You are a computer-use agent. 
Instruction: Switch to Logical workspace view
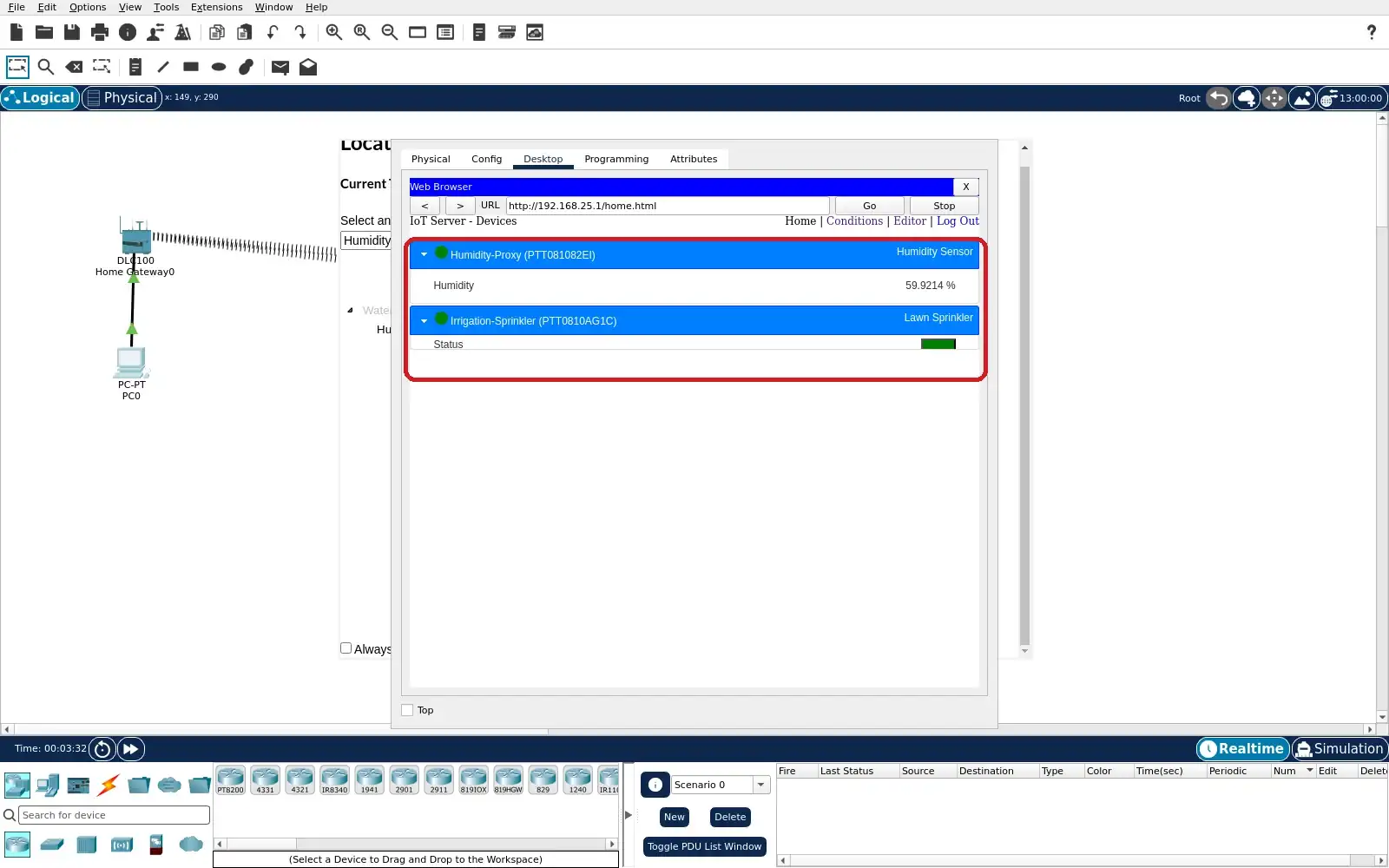click(x=40, y=98)
